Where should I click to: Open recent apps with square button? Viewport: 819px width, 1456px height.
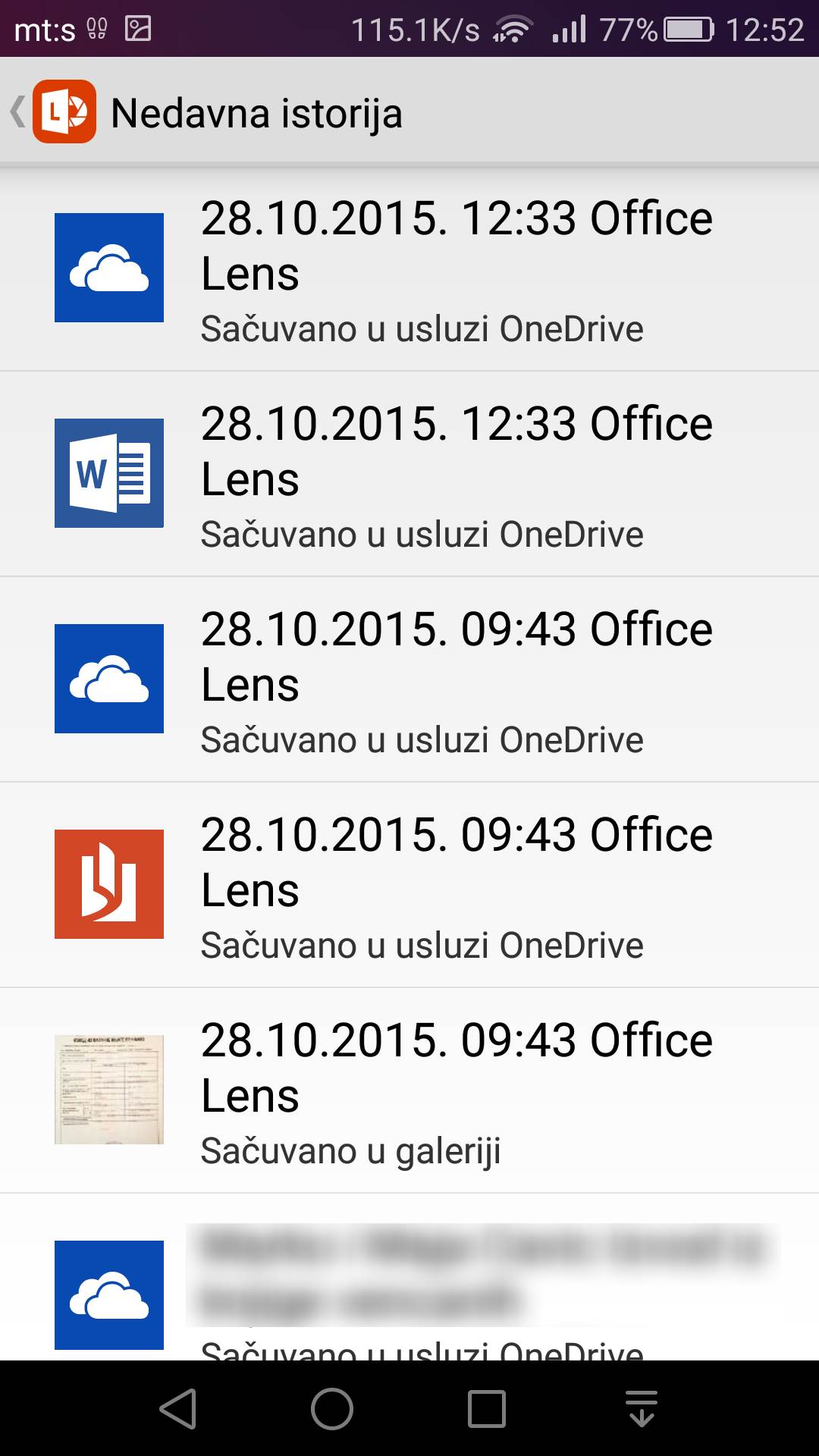(486, 1409)
